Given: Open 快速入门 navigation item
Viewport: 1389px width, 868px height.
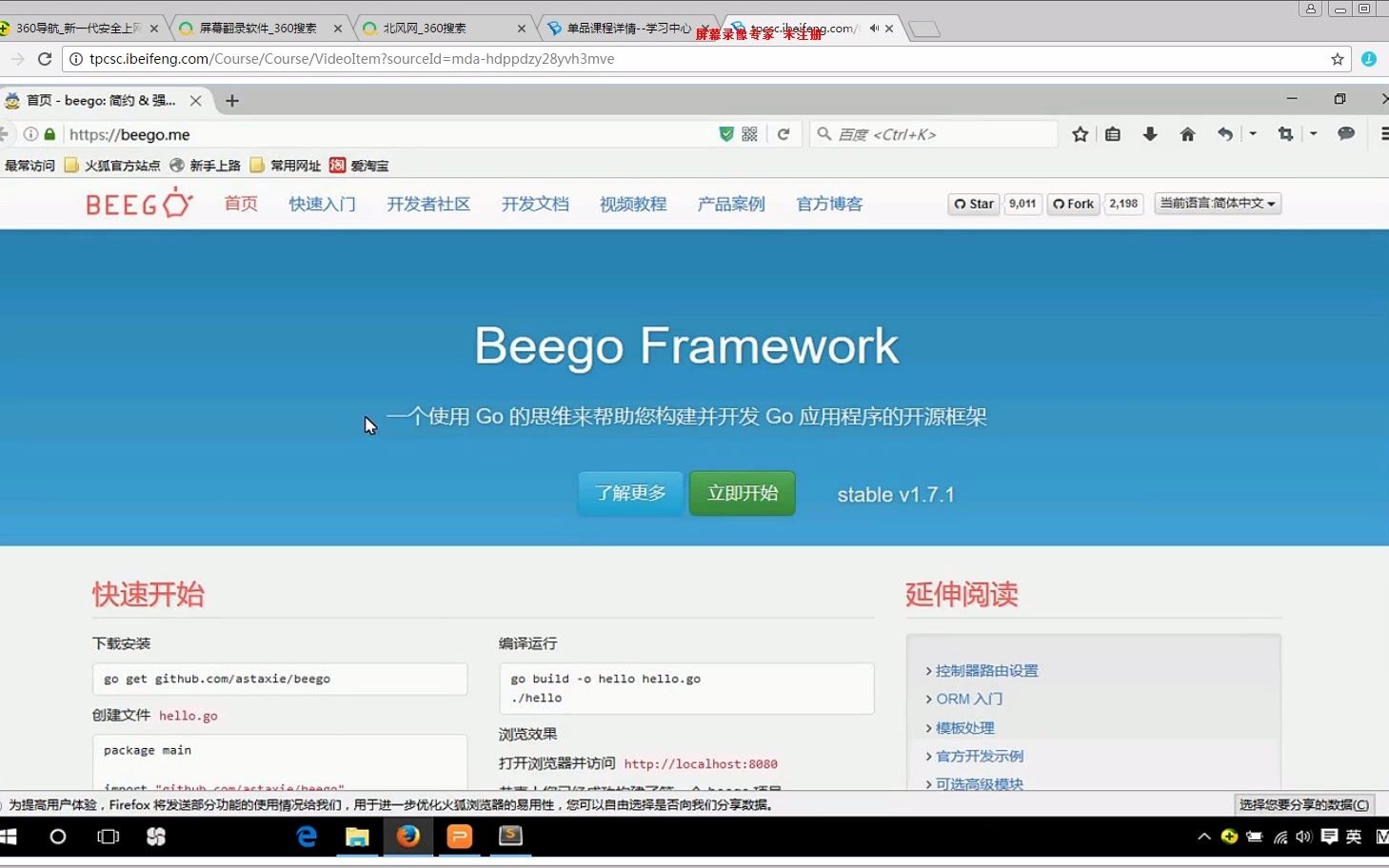Looking at the screenshot, I should (x=323, y=204).
